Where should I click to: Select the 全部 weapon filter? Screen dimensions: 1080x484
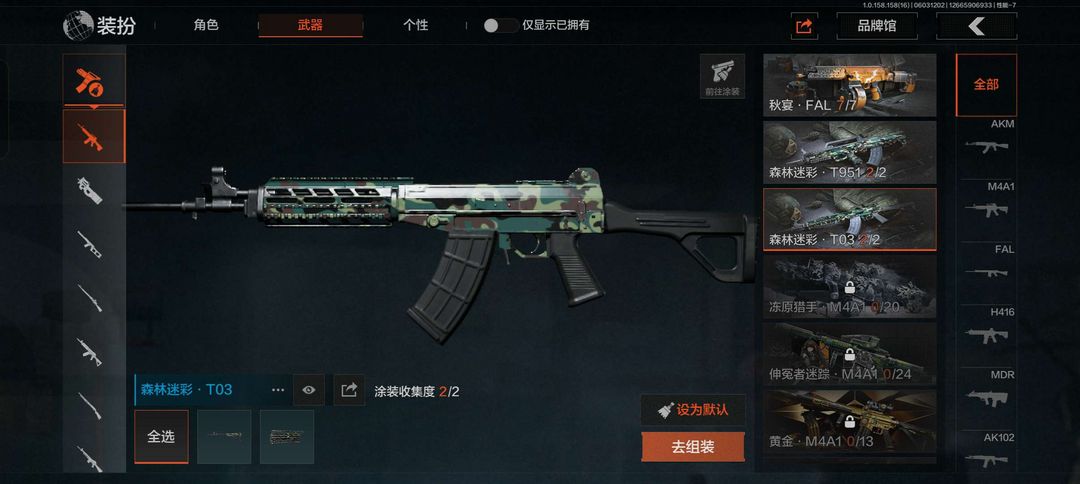986,85
